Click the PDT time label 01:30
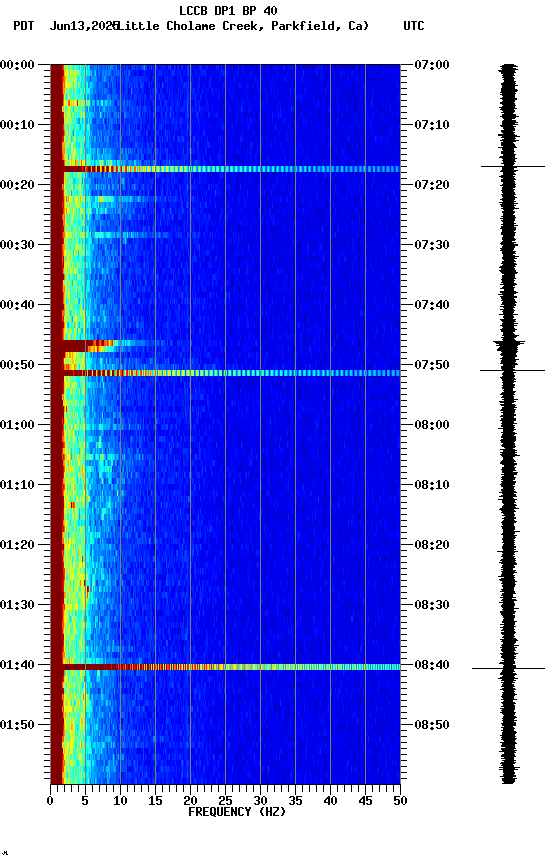 pyautogui.click(x=17, y=606)
